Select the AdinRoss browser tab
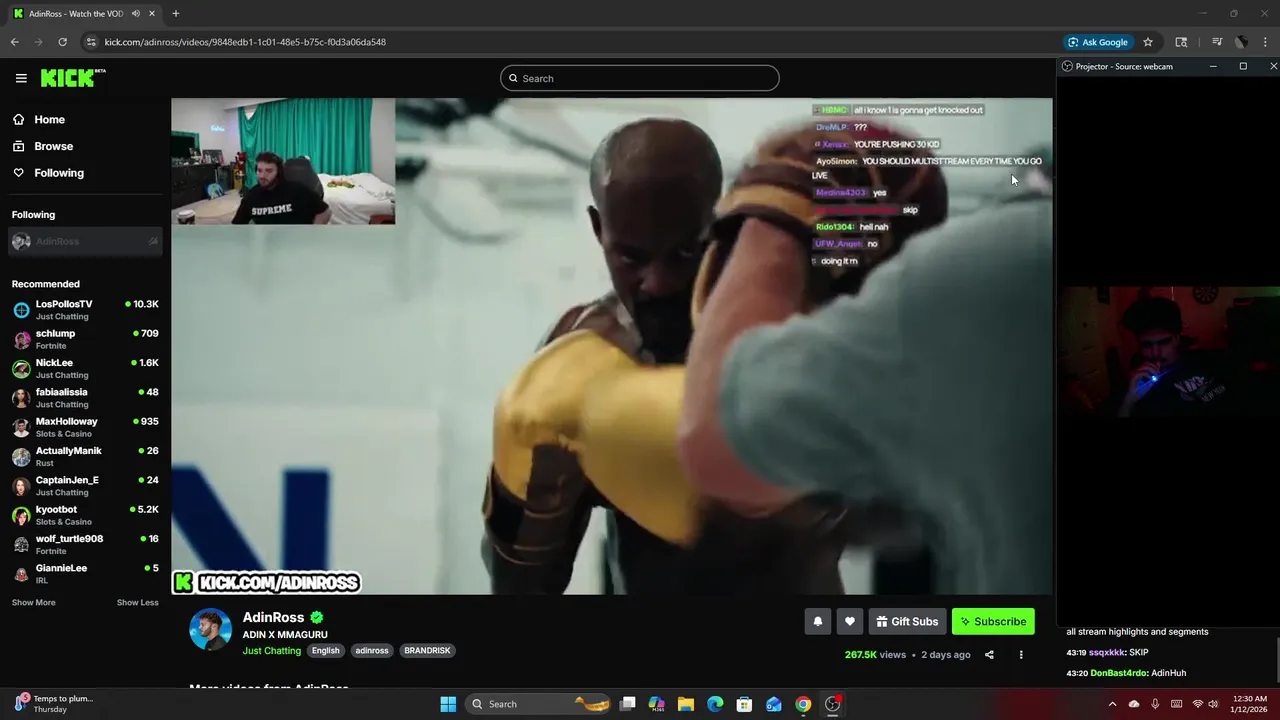This screenshot has height=720, width=1280. pyautogui.click(x=76, y=14)
